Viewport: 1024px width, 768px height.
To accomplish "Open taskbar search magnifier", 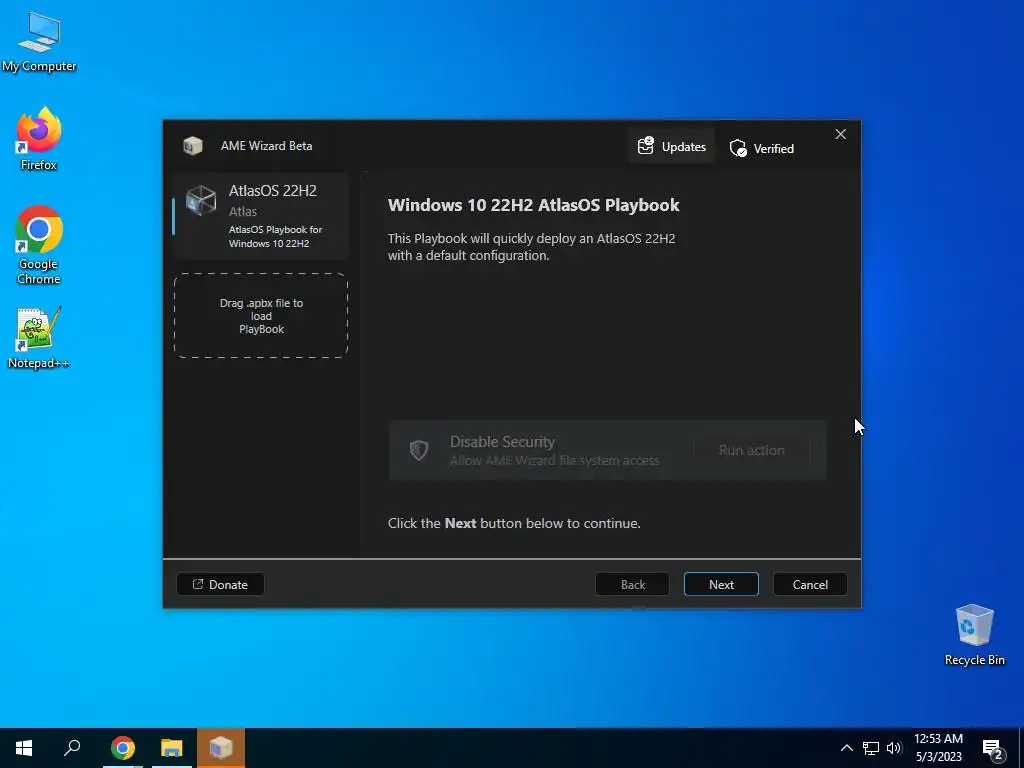I will tap(72, 748).
